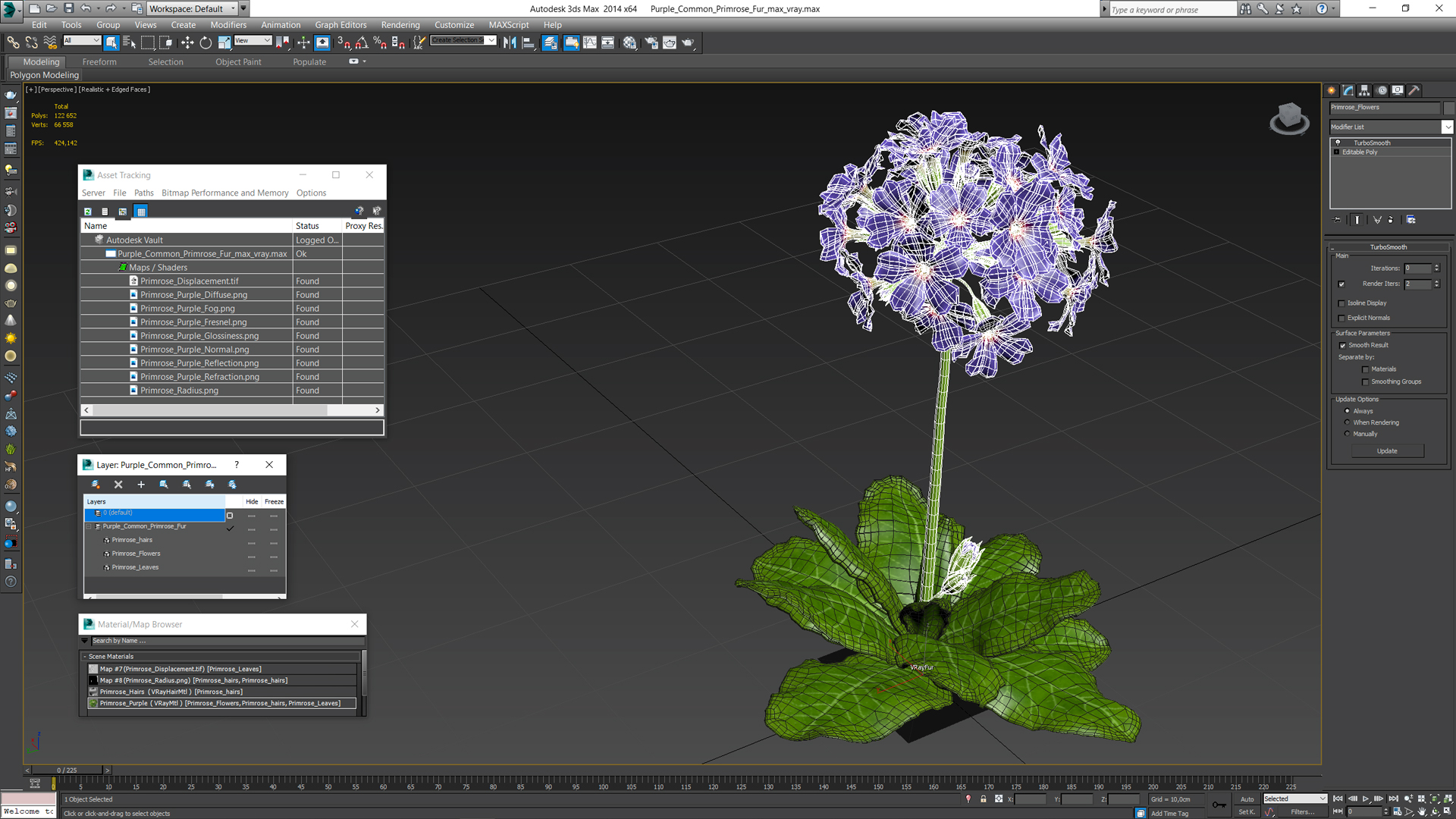Toggle the Angle Snap tool
1456x819 pixels.
362,42
